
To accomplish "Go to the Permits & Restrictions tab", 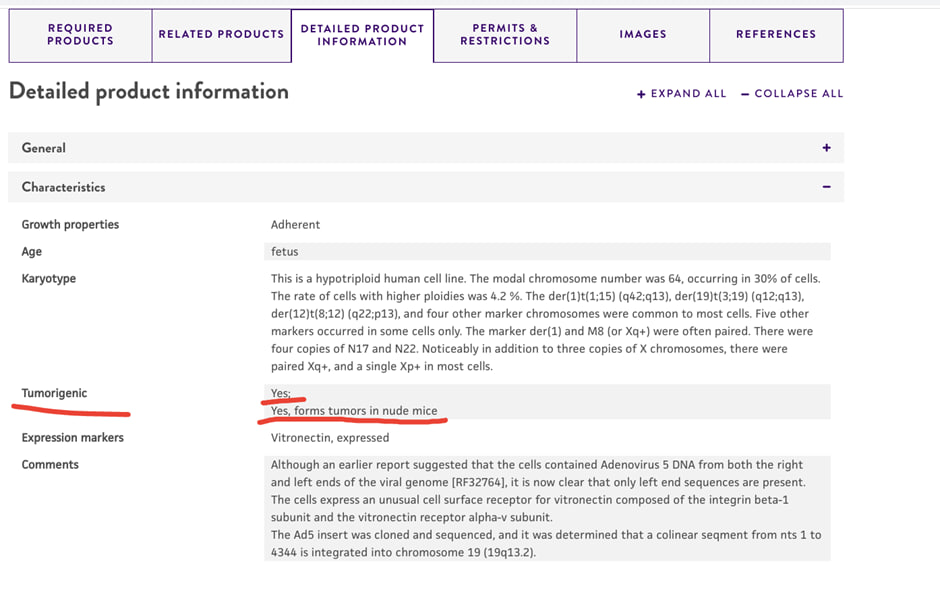I will click(x=505, y=35).
